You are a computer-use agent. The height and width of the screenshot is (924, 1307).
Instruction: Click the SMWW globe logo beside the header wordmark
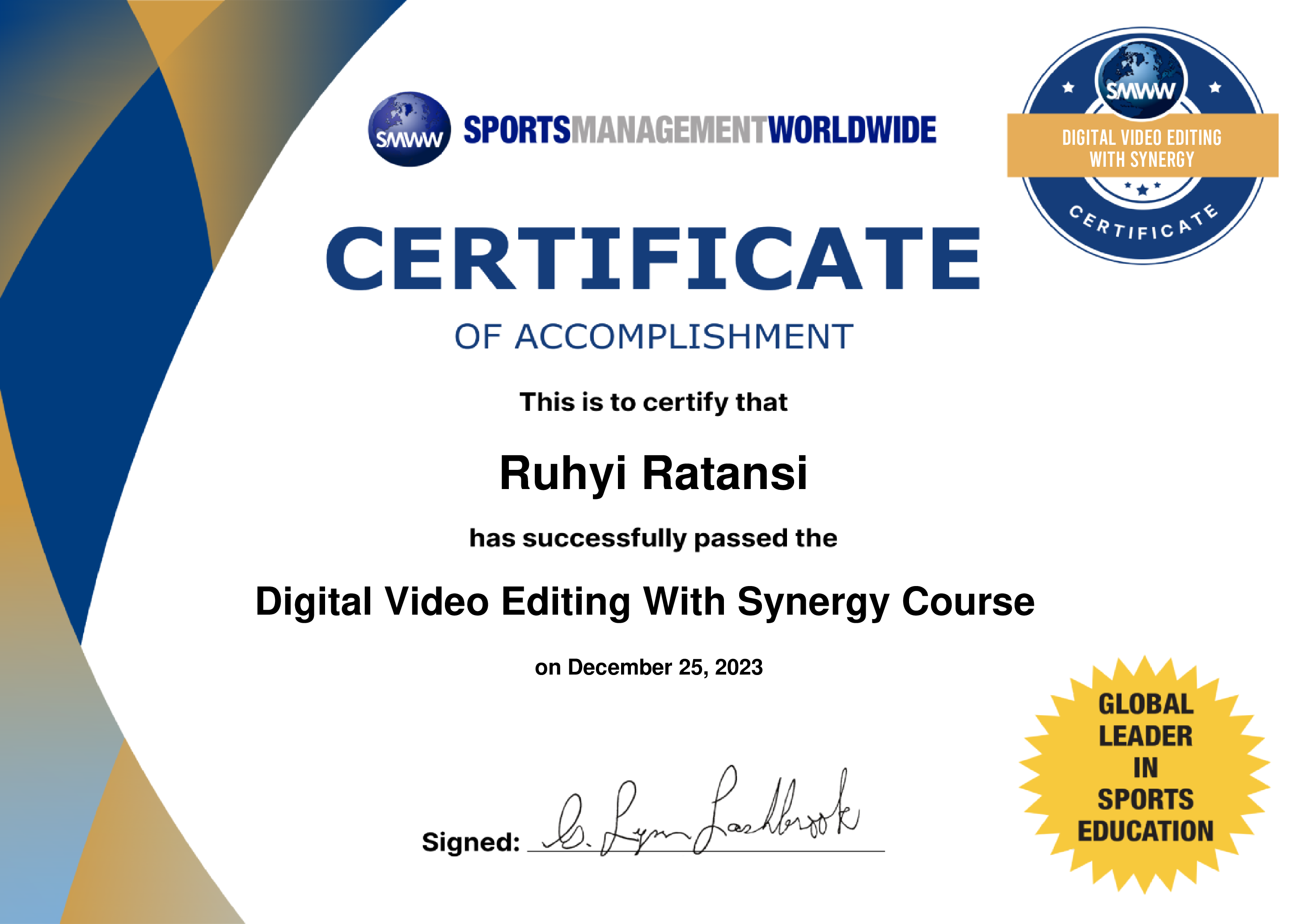point(409,129)
